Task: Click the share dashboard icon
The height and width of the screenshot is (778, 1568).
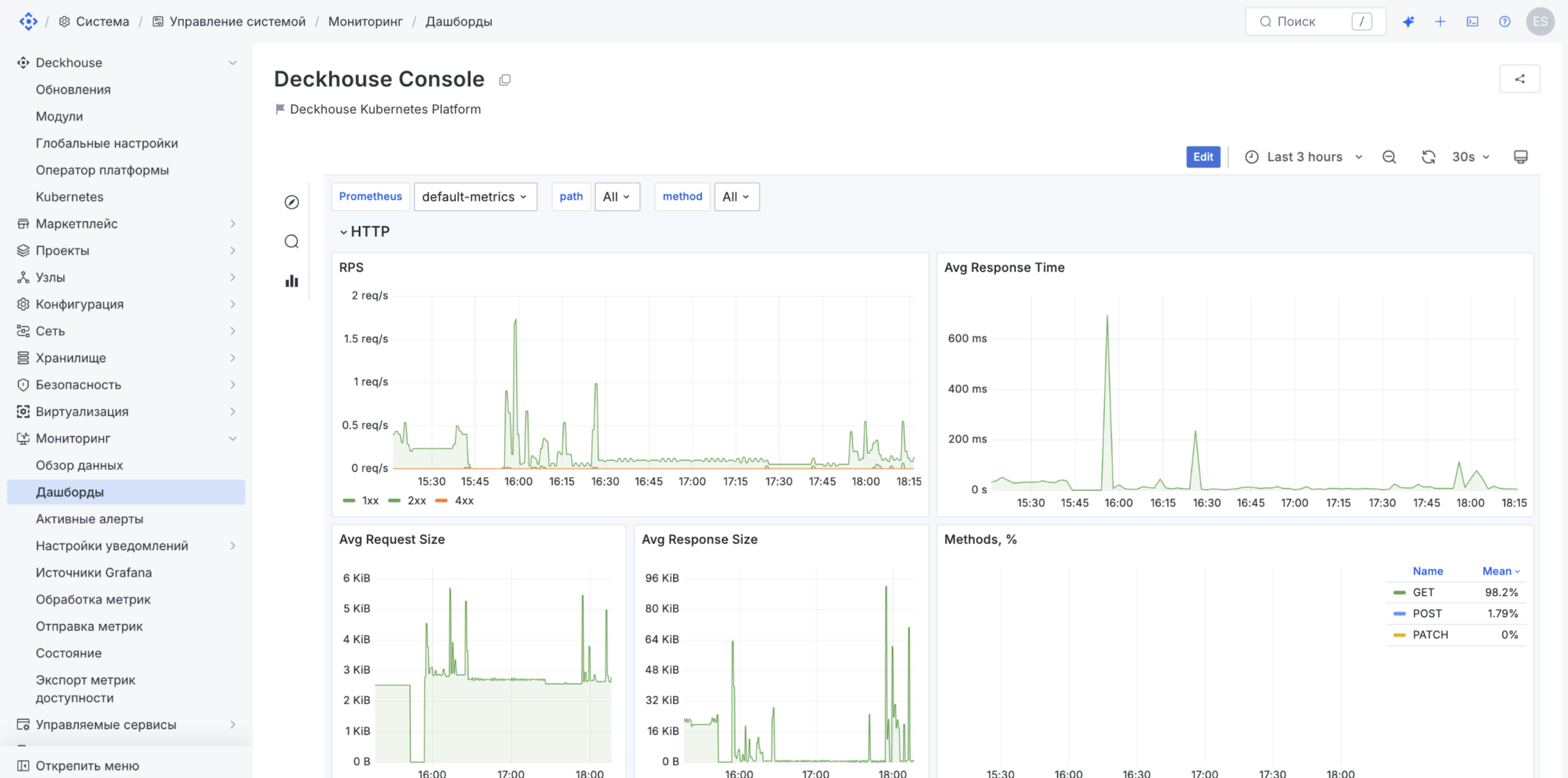Action: [x=1519, y=79]
